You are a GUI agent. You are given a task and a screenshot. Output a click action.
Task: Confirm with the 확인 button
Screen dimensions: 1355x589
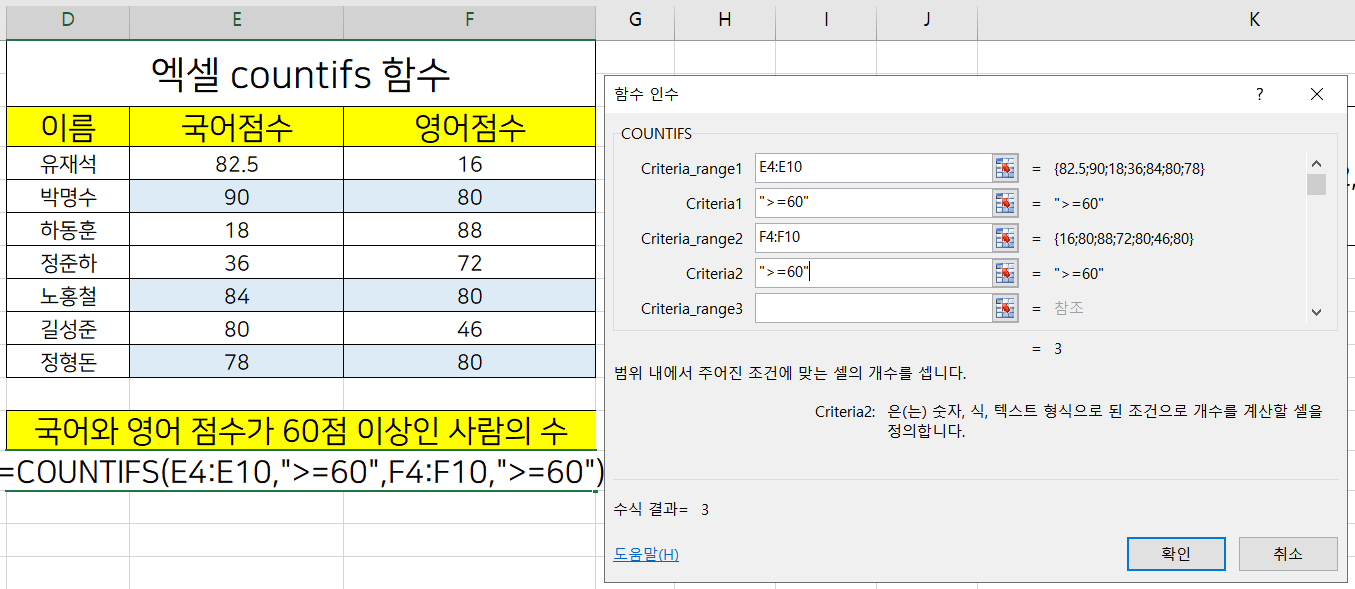point(1176,554)
